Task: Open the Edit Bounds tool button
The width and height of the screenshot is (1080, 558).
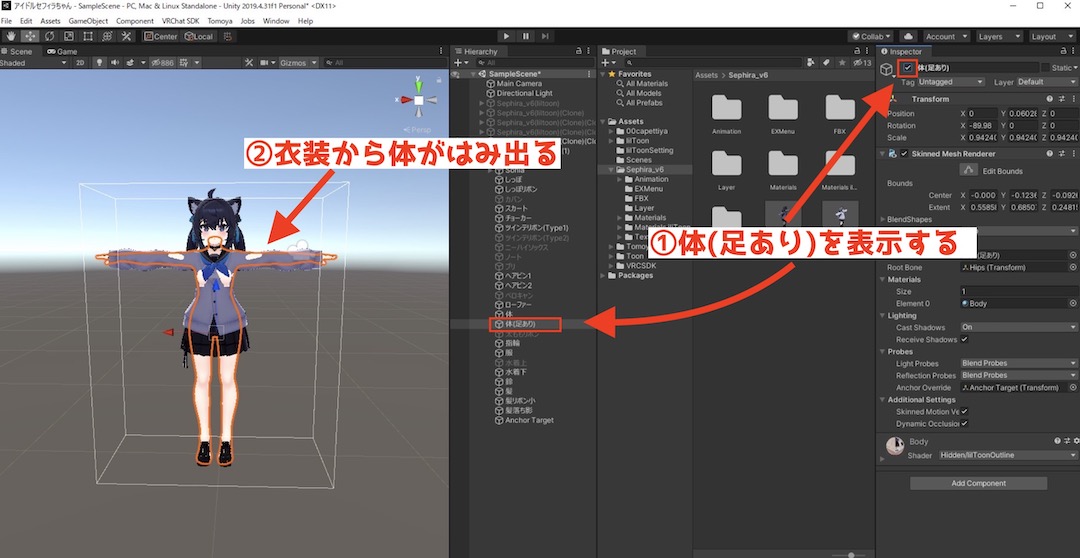Action: [969, 170]
